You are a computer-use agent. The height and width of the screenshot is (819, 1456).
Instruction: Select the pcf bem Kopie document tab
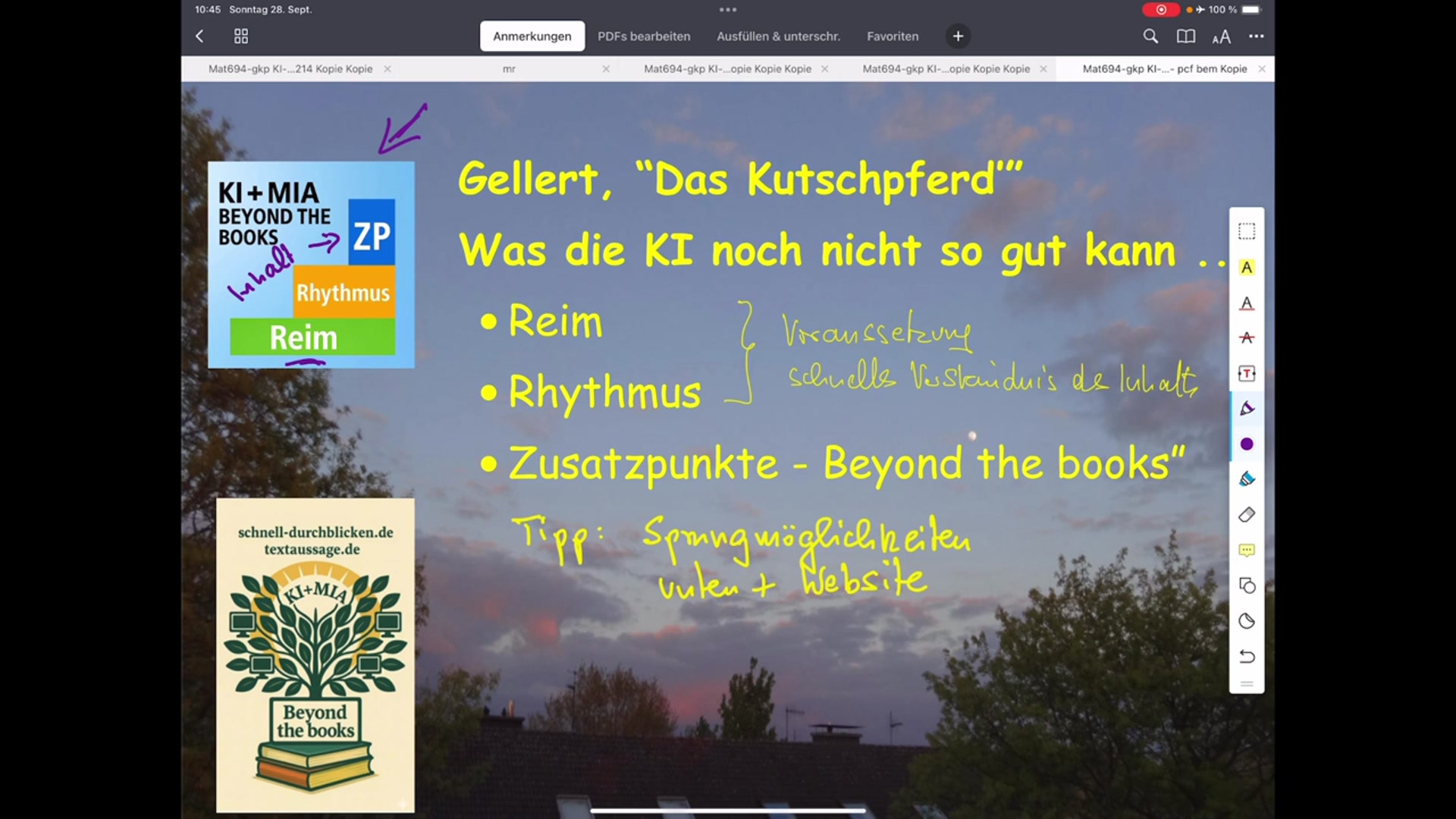tap(1165, 69)
